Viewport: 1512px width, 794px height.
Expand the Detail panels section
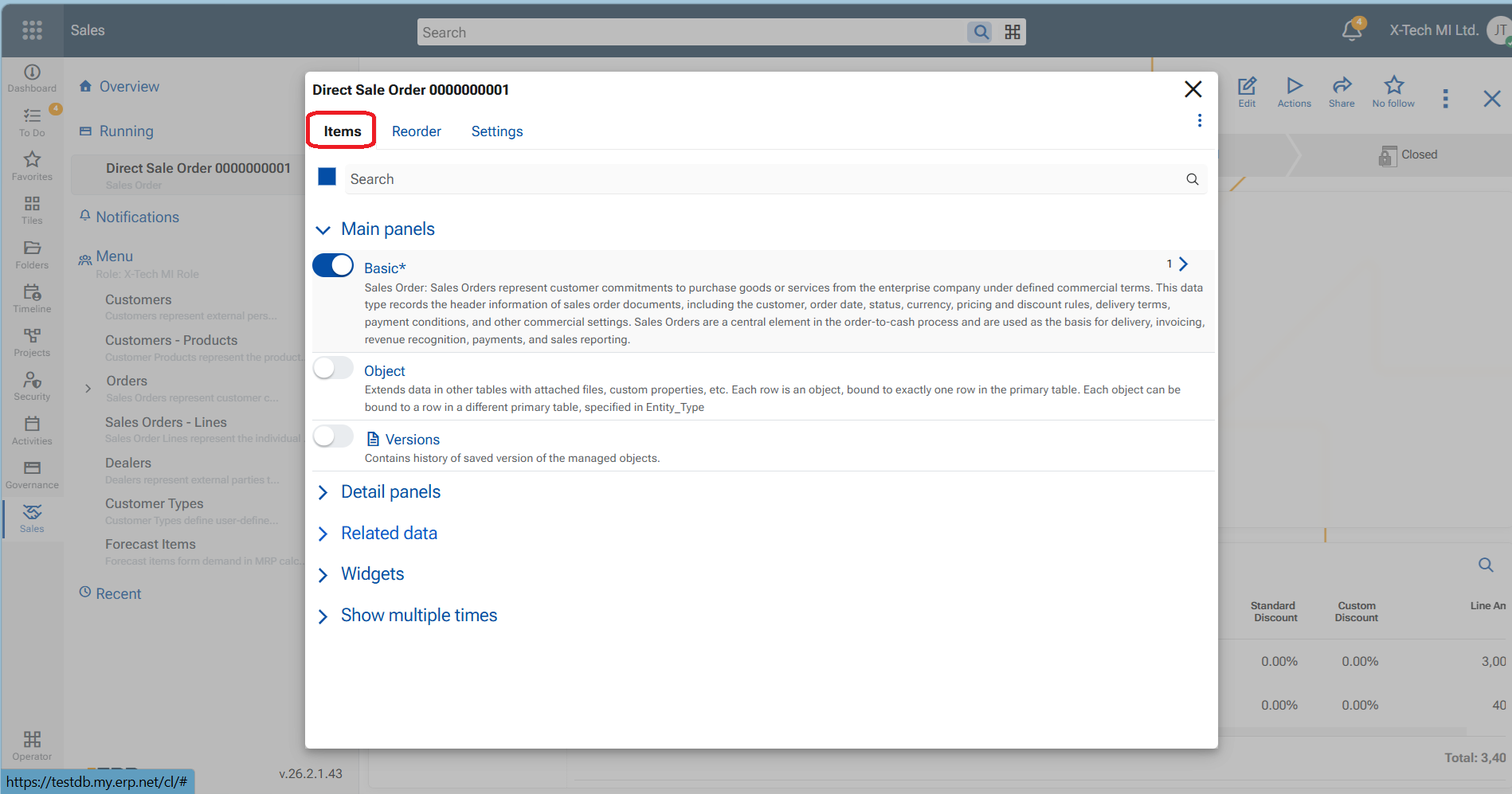click(x=323, y=493)
